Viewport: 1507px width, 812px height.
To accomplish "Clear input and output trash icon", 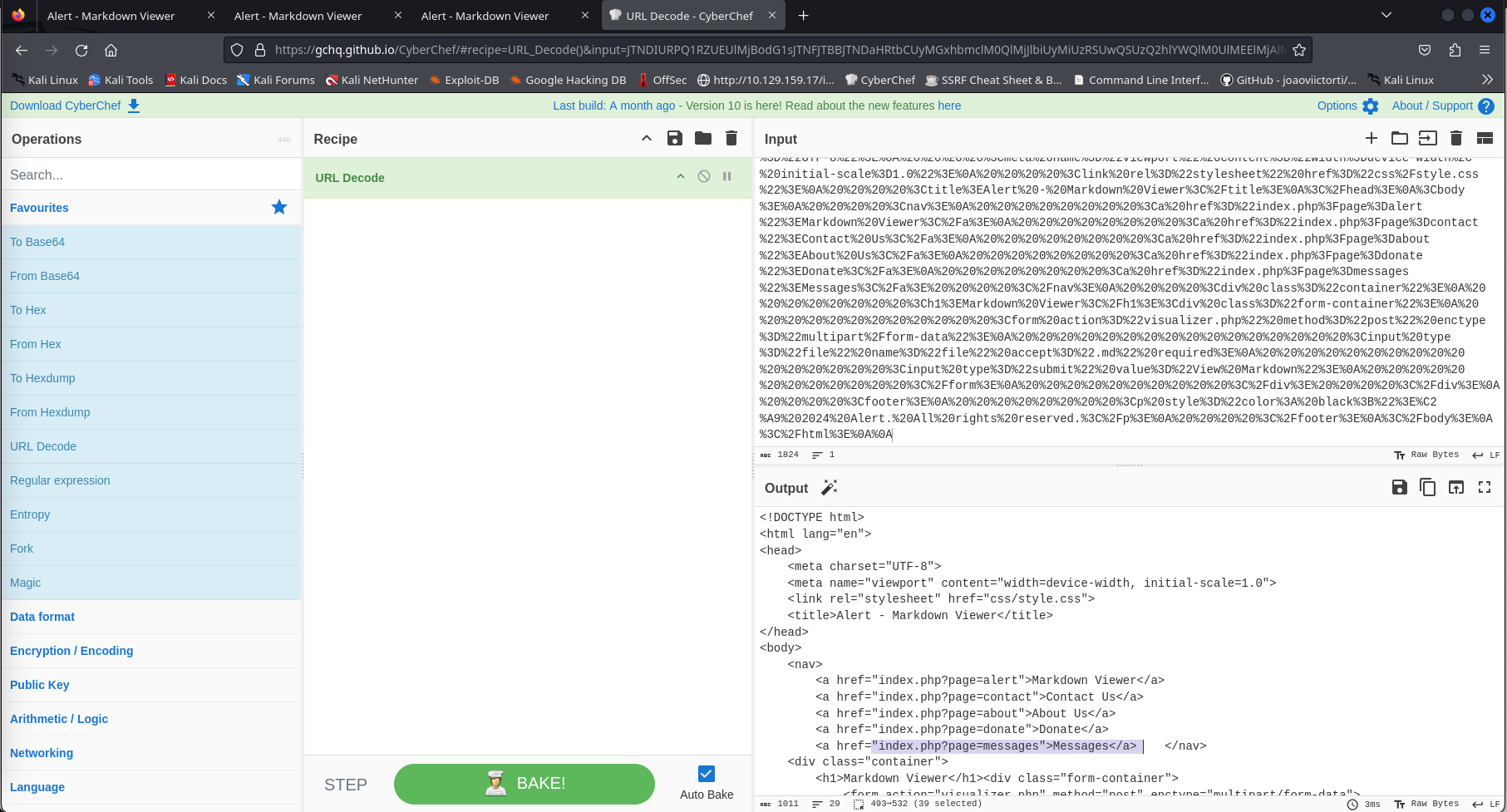I will 1456,139.
